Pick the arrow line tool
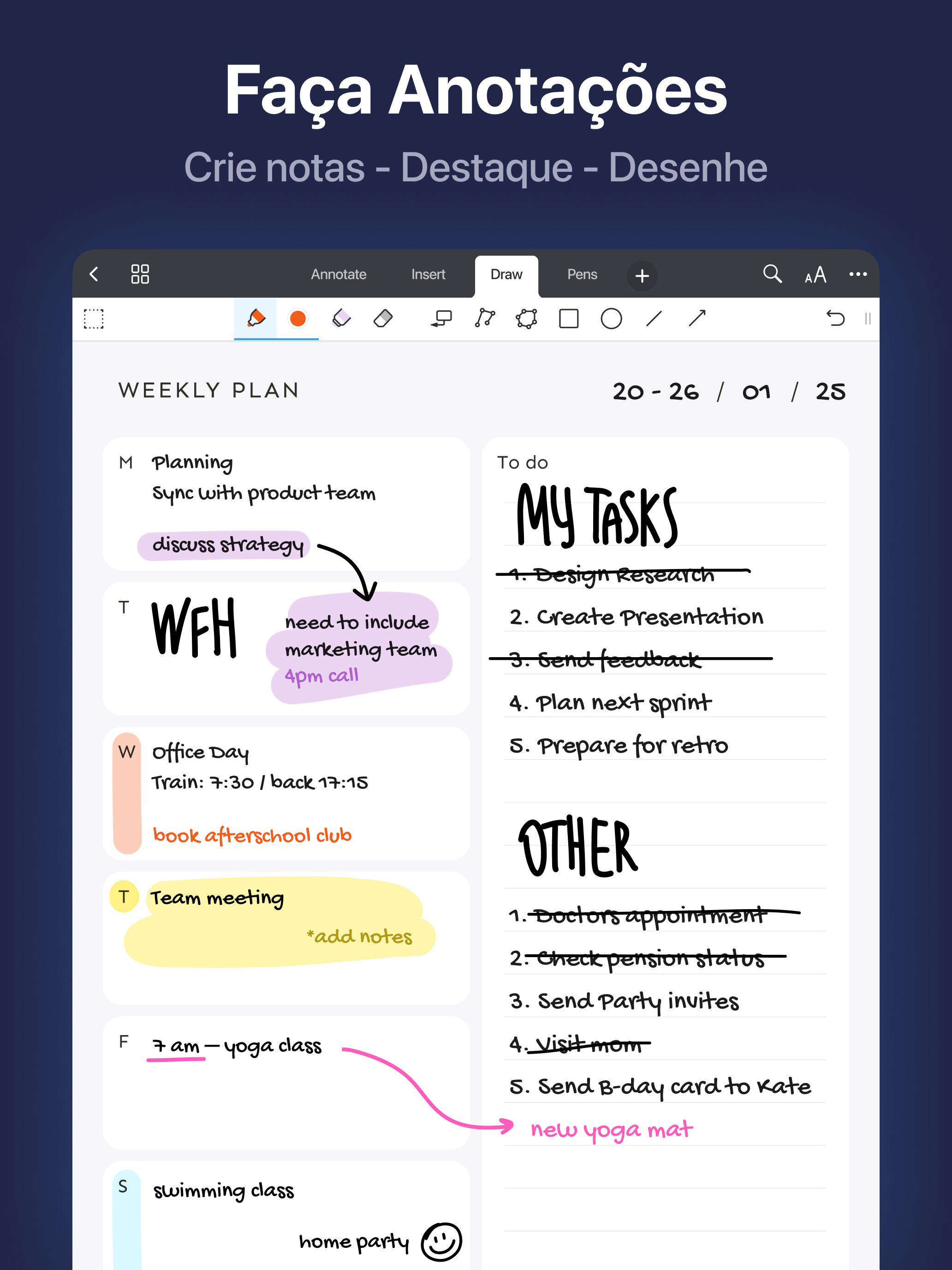952x1270 pixels. coord(696,318)
